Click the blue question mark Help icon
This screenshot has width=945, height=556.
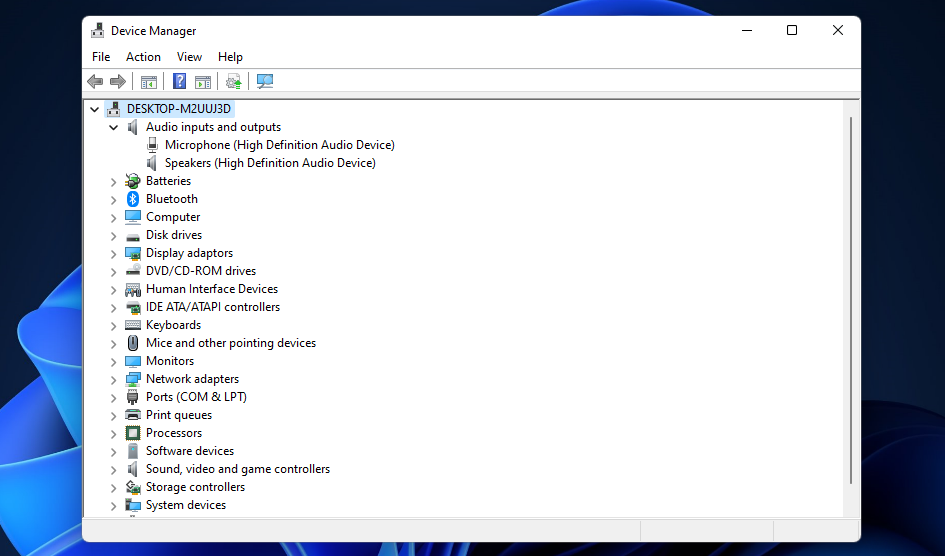point(180,82)
